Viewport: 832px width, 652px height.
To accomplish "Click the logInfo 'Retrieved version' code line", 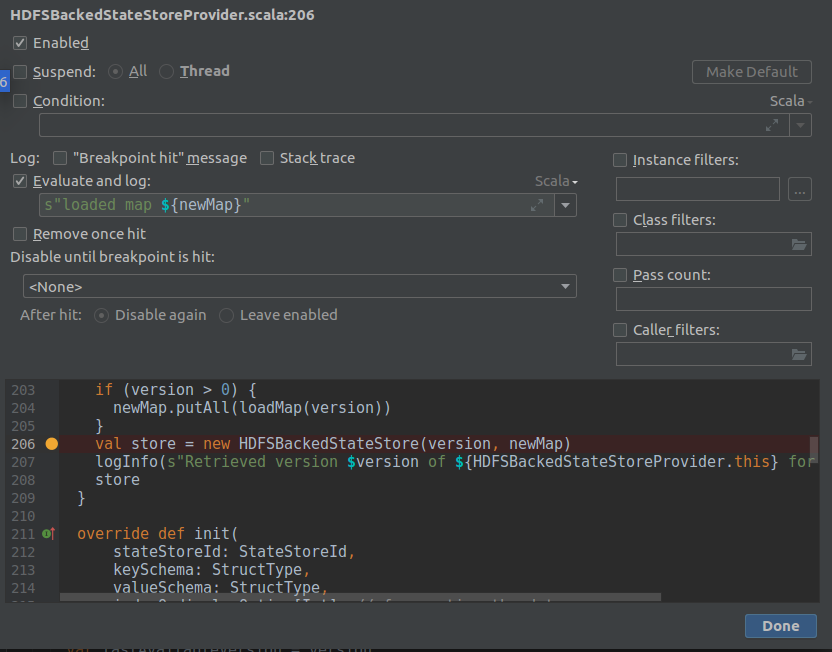I will 454,462.
